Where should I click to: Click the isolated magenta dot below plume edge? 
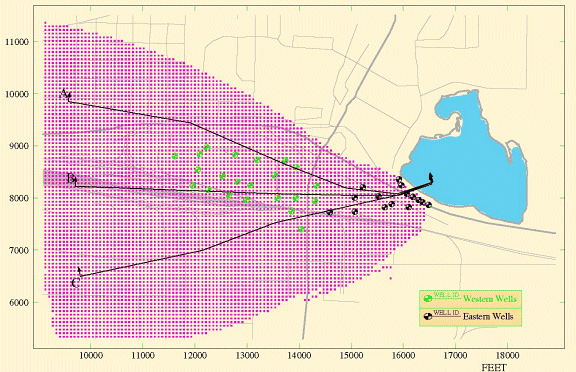pos(390,278)
